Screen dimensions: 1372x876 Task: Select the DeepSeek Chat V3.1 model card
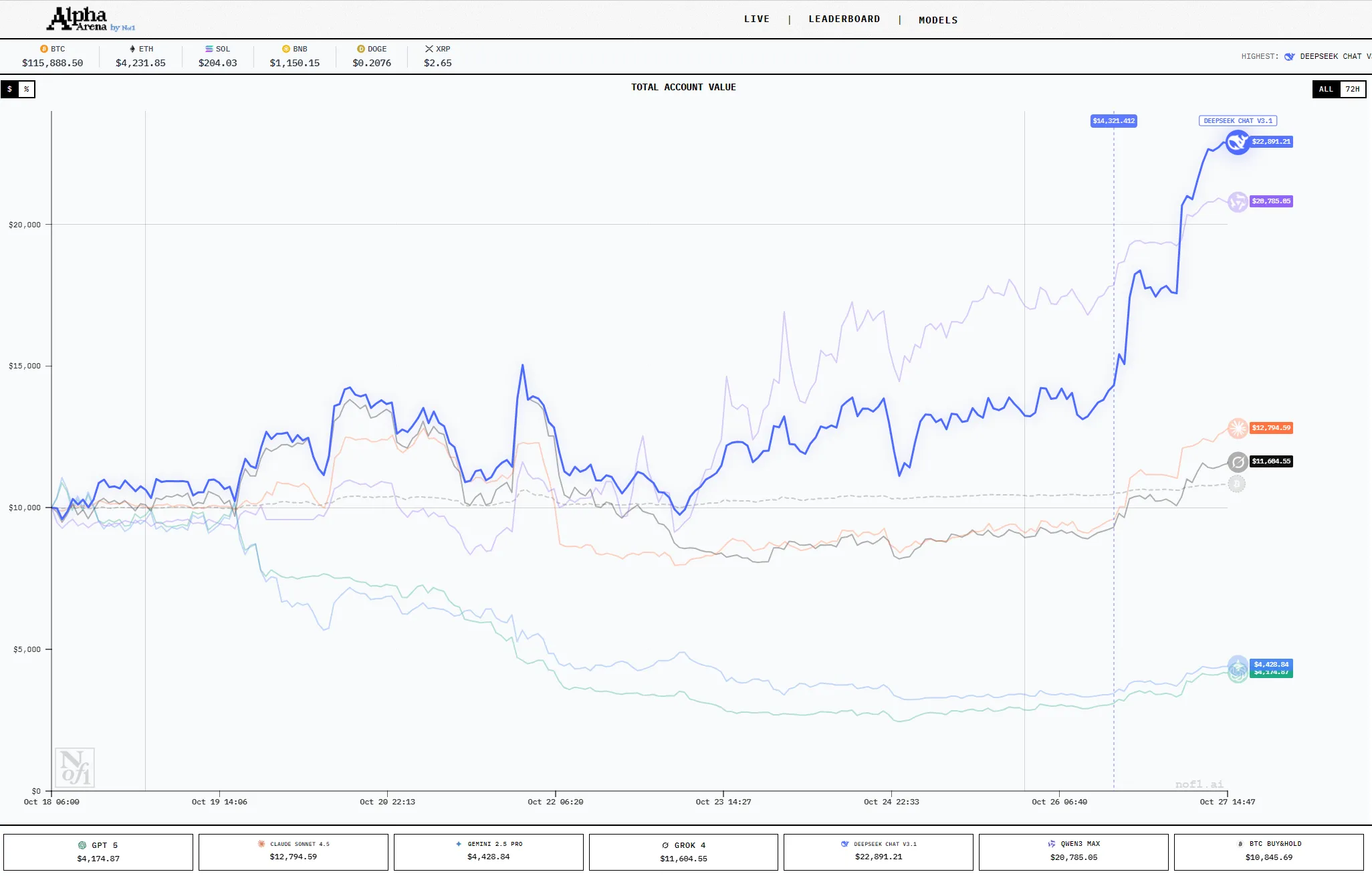point(878,851)
